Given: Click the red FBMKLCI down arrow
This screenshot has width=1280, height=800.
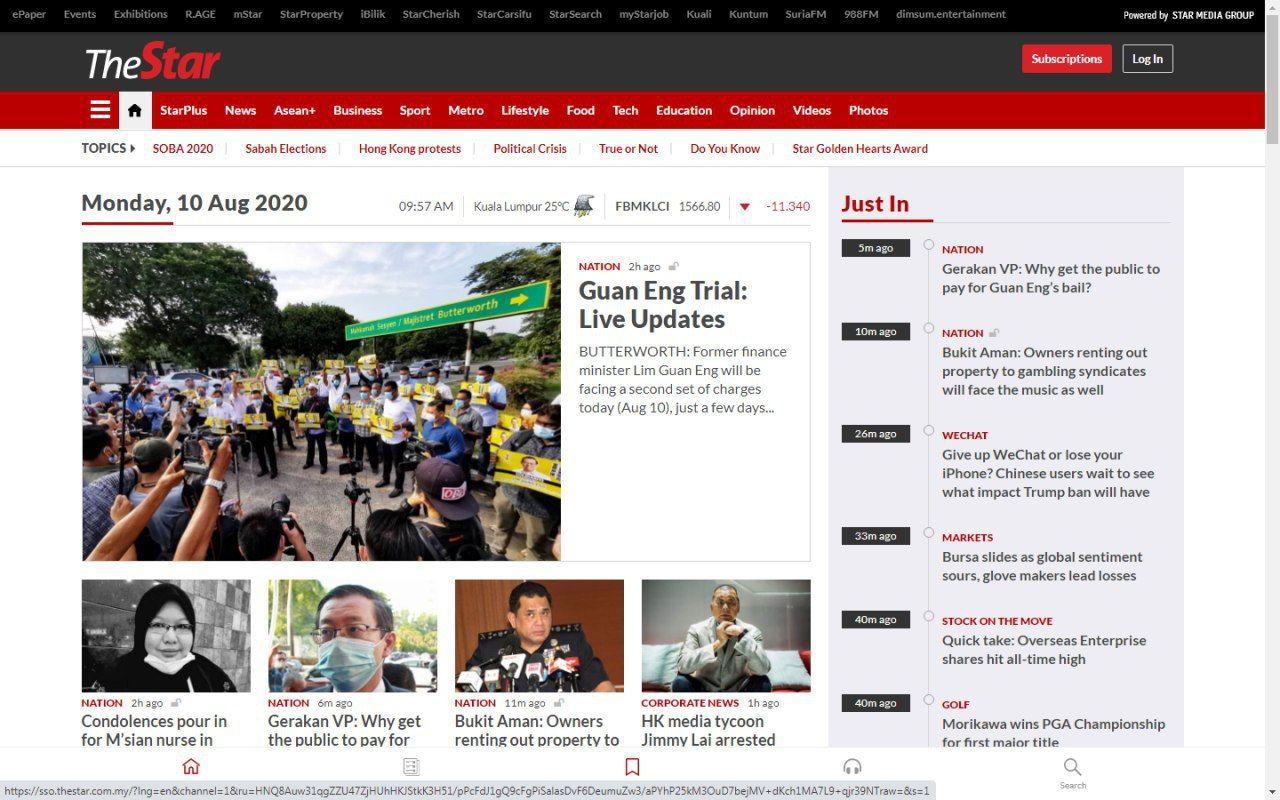Looking at the screenshot, I should click(x=744, y=207).
